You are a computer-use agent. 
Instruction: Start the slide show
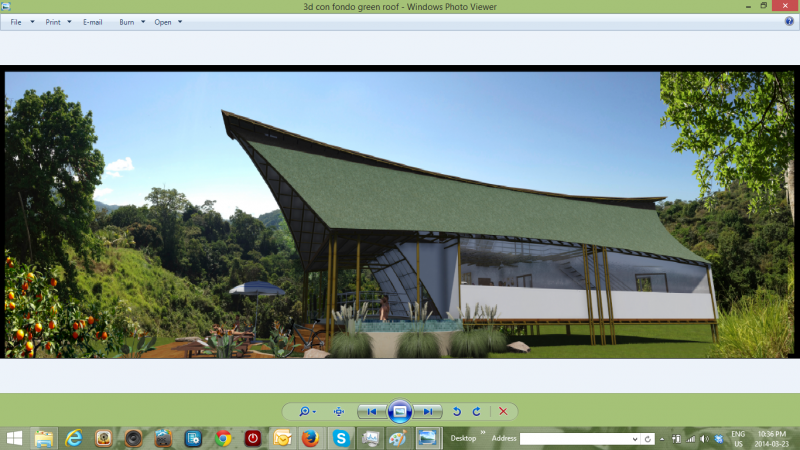coord(399,411)
